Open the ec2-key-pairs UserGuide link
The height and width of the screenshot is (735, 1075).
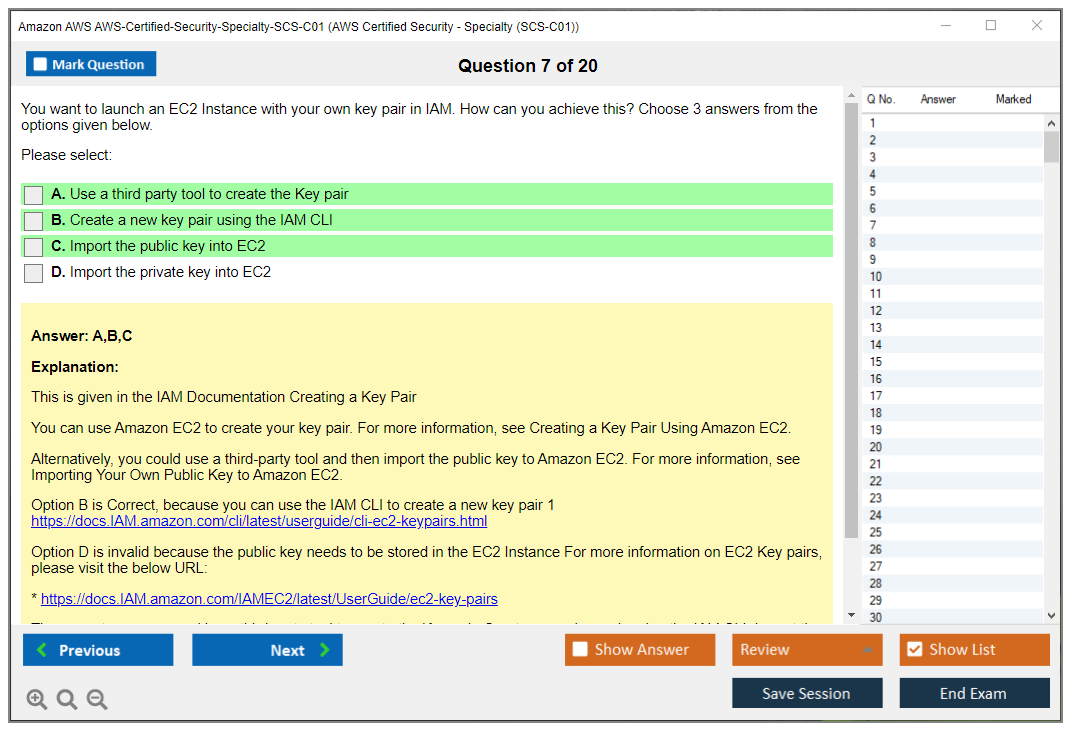tap(269, 599)
